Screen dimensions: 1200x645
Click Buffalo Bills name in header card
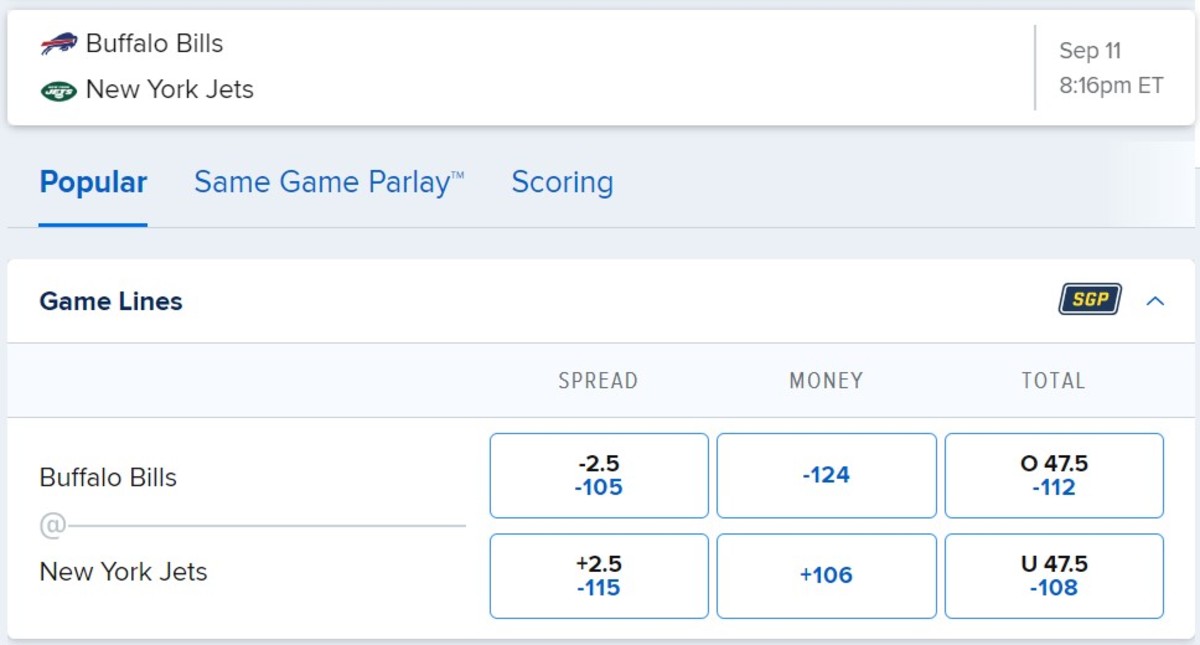click(x=154, y=44)
